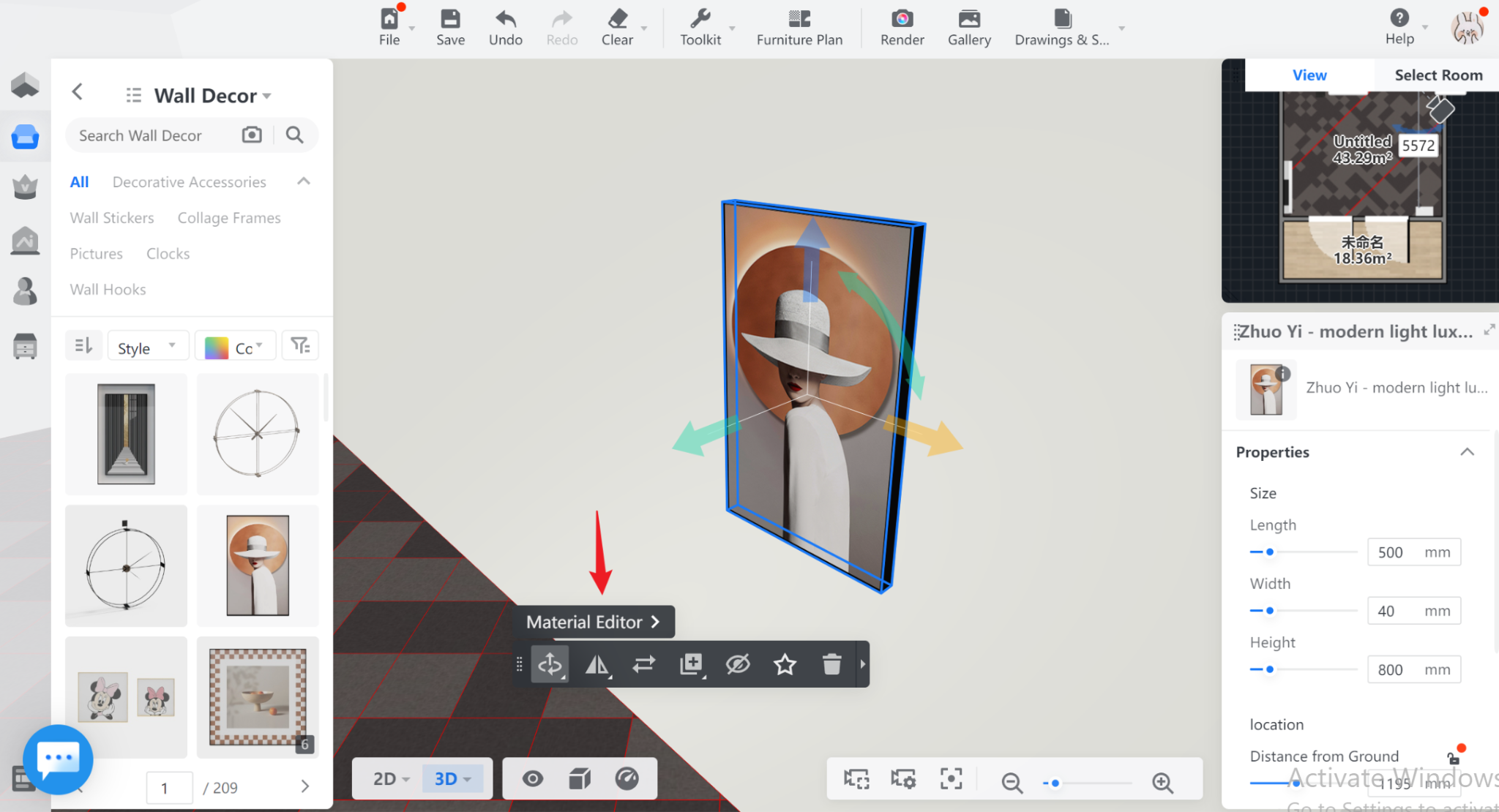Open the Material Editor

[x=593, y=622]
